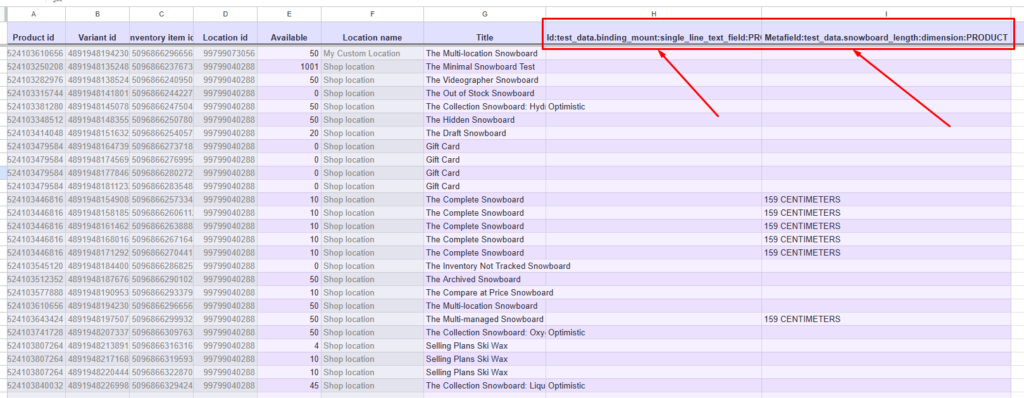Select inventory item id cell 5096866319593

pyautogui.click(x=161, y=359)
